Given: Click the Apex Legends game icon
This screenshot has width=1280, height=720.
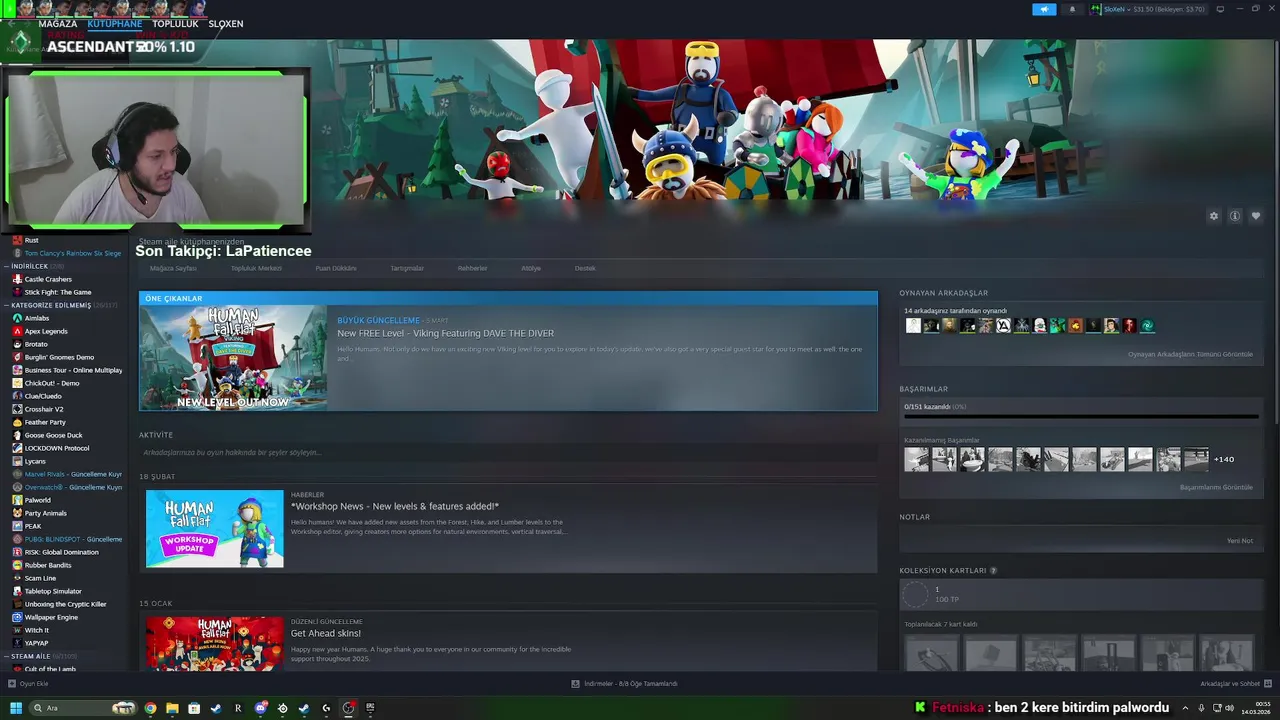Looking at the screenshot, I should pyautogui.click(x=17, y=331).
